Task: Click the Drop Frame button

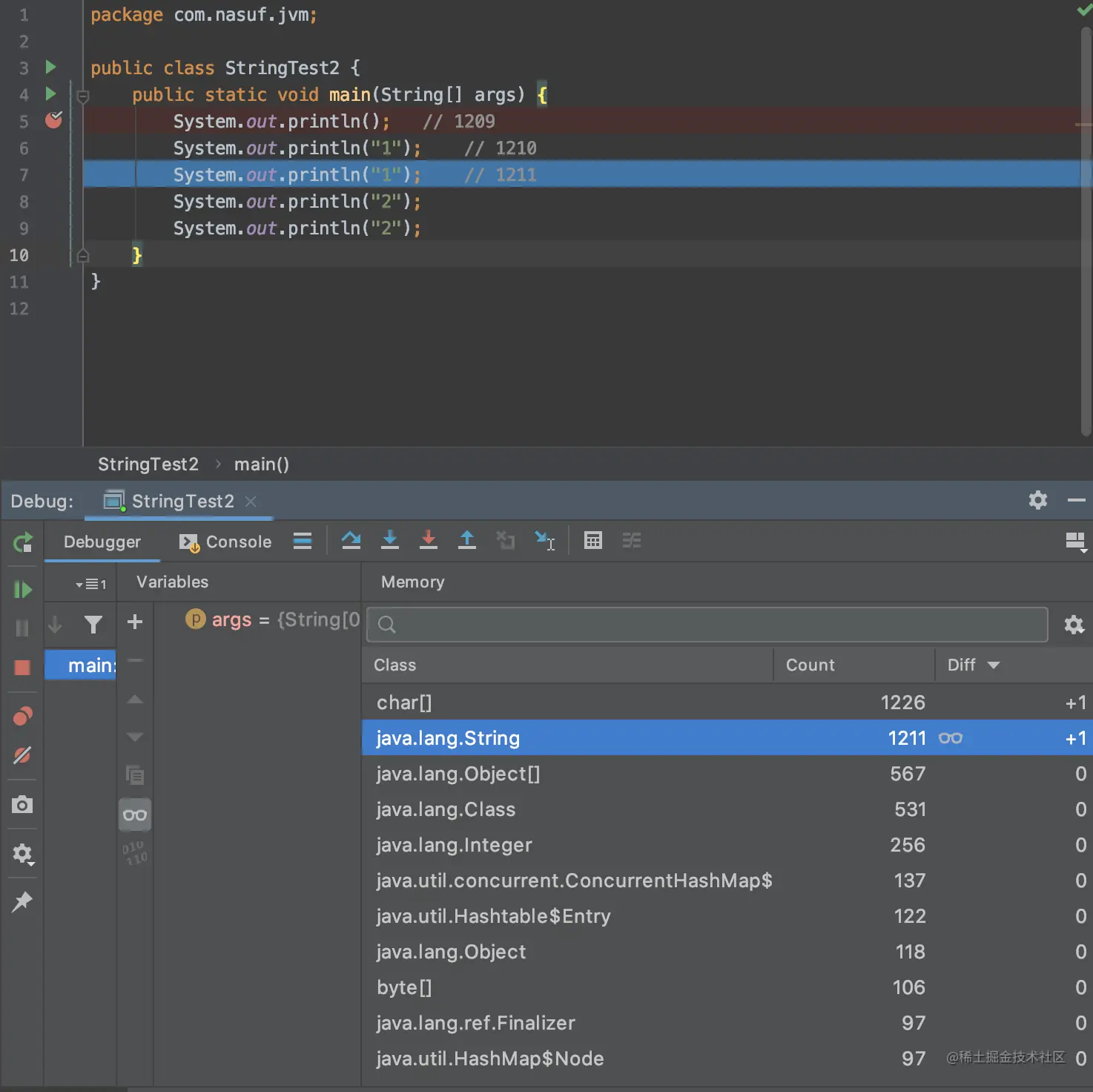Action: pos(506,541)
